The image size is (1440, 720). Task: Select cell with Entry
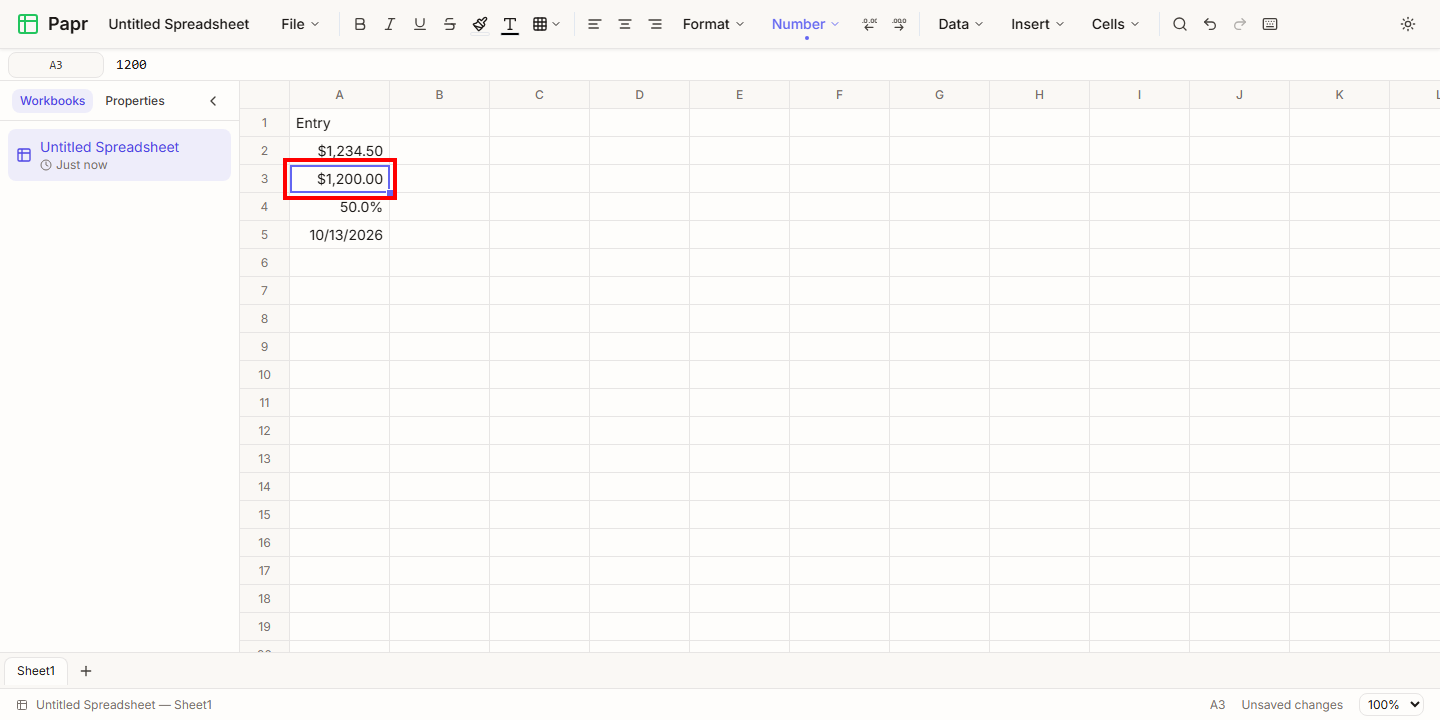tap(340, 123)
